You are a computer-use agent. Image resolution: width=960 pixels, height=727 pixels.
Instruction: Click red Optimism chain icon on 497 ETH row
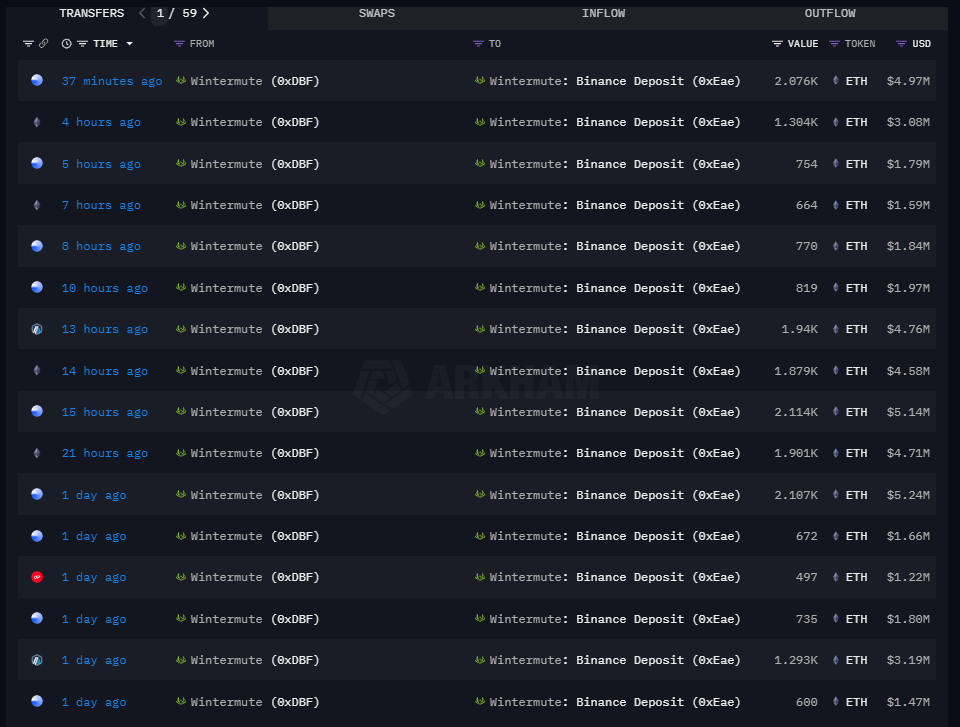[x=37, y=577]
